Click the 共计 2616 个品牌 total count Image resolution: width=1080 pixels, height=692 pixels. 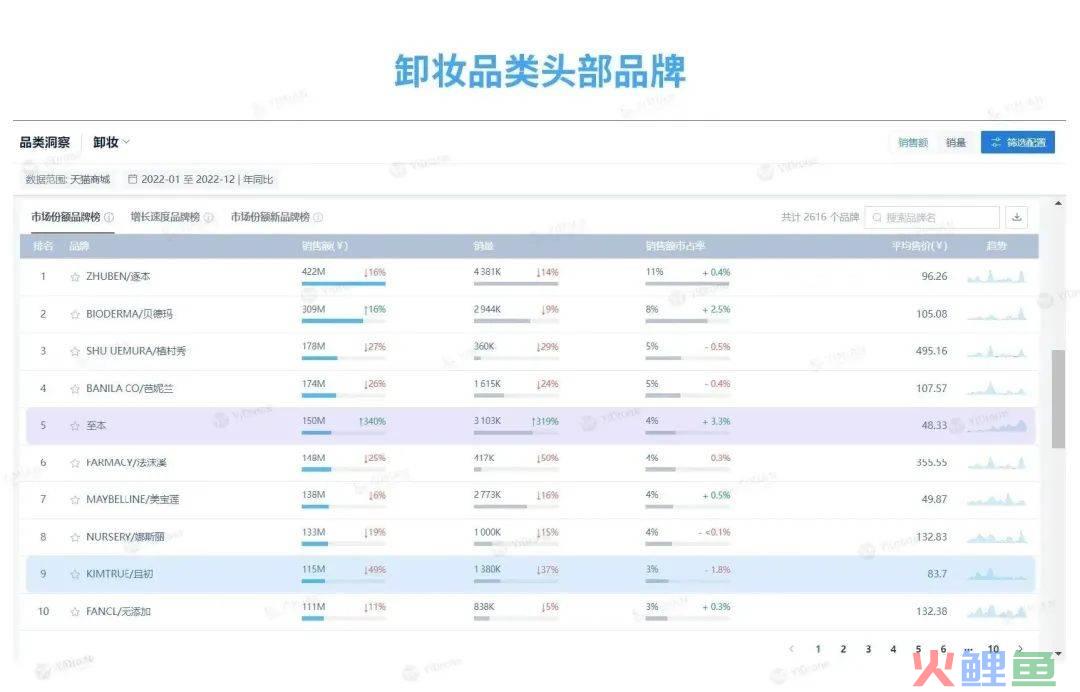click(820, 217)
